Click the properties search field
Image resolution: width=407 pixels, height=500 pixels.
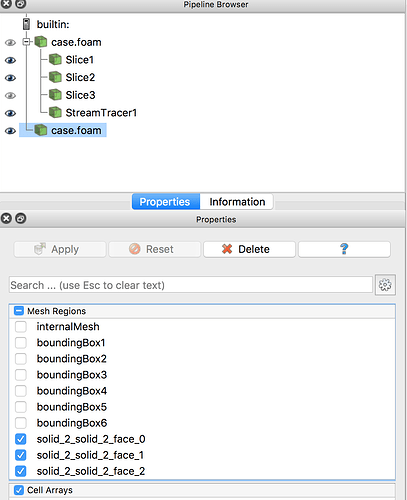coord(191,285)
